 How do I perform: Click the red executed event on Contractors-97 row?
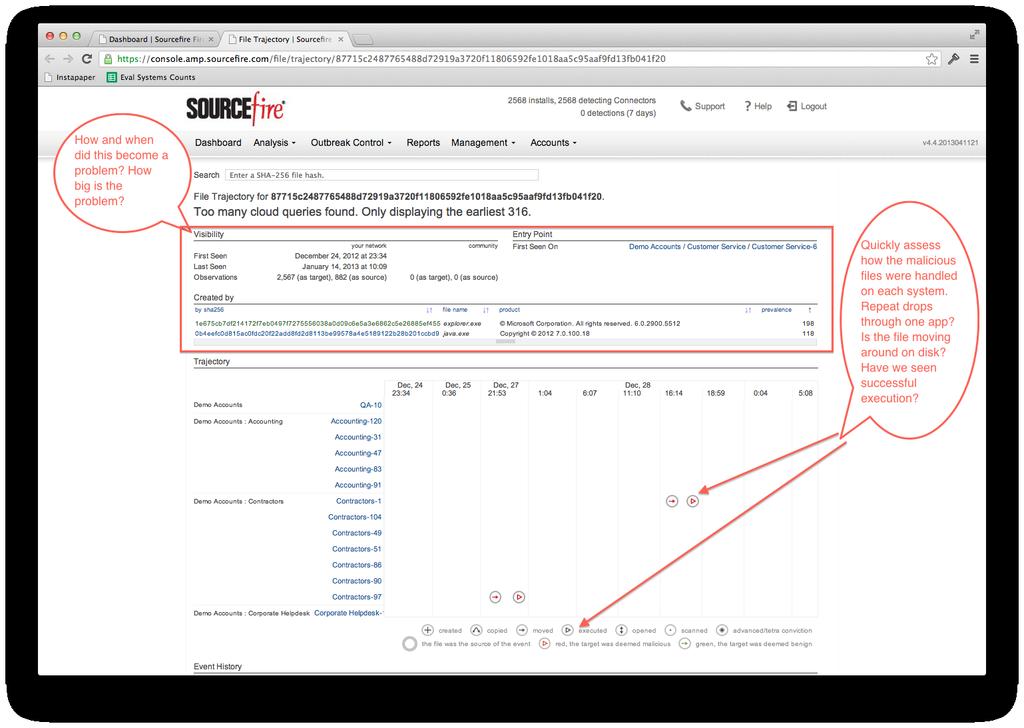(x=519, y=597)
